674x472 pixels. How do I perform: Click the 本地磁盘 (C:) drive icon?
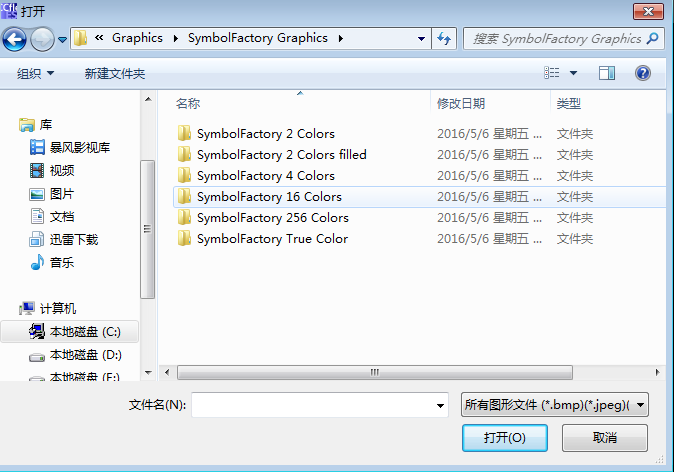coord(37,331)
